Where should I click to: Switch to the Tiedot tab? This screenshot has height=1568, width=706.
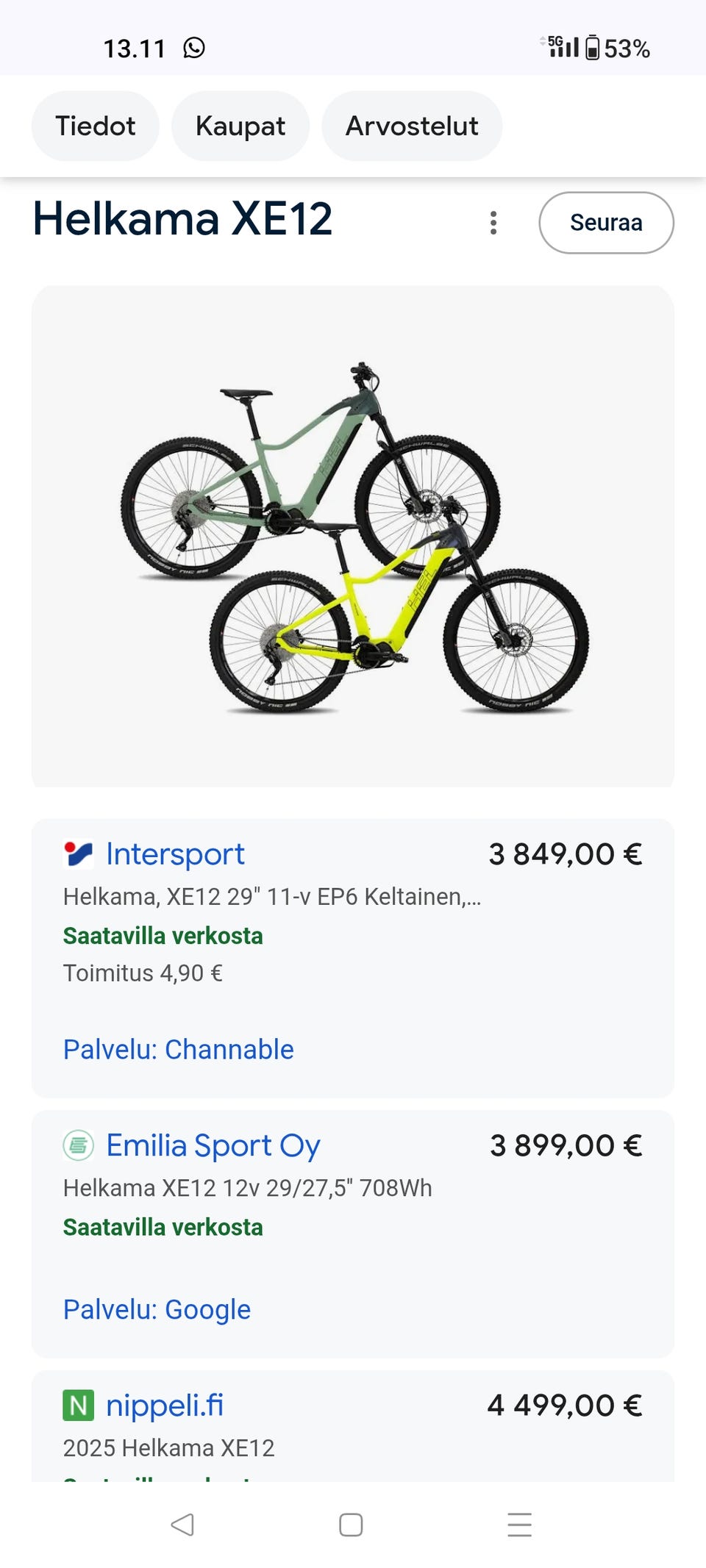96,126
